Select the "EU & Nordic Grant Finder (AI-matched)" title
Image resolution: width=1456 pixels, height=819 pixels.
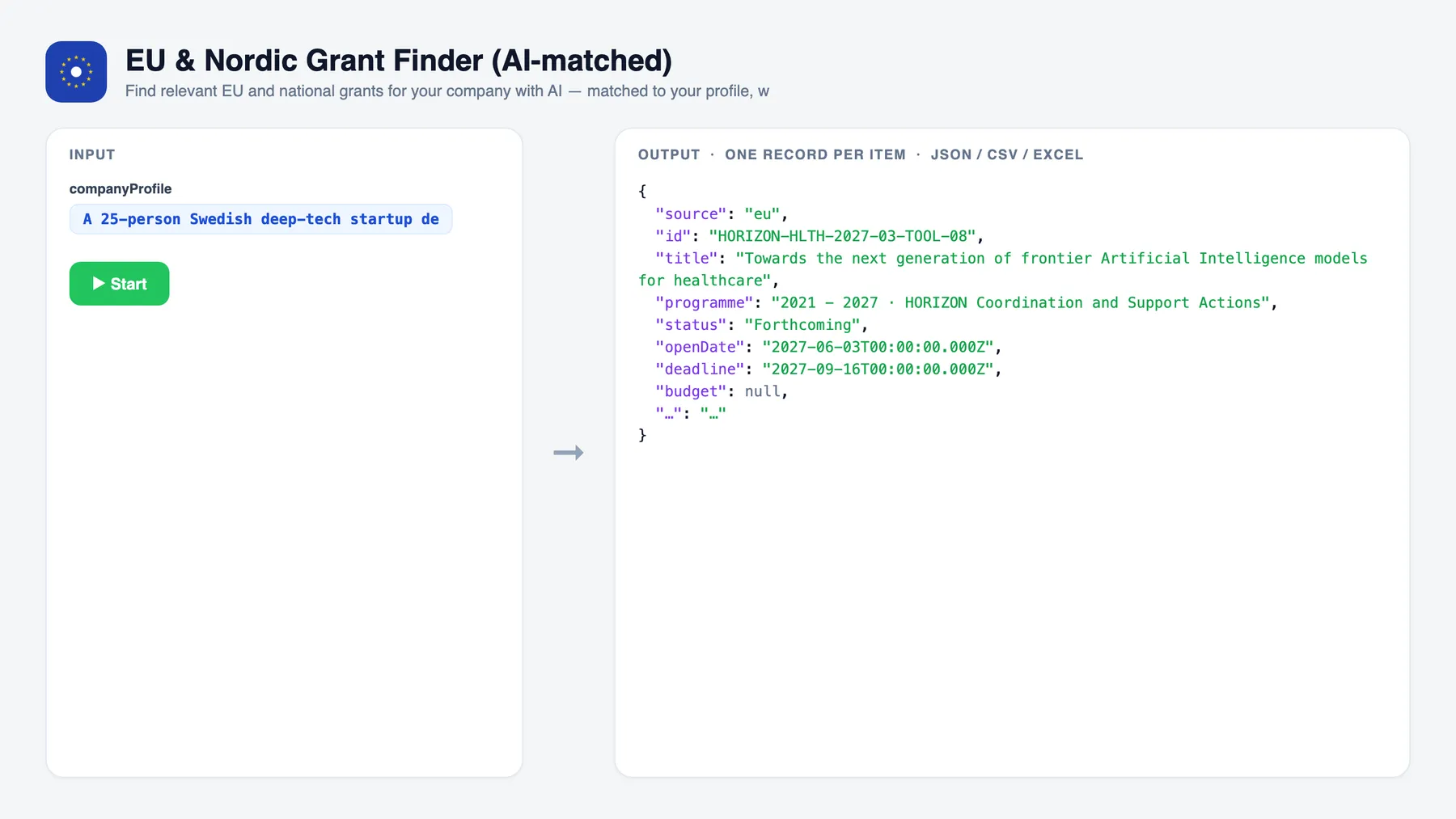399,61
